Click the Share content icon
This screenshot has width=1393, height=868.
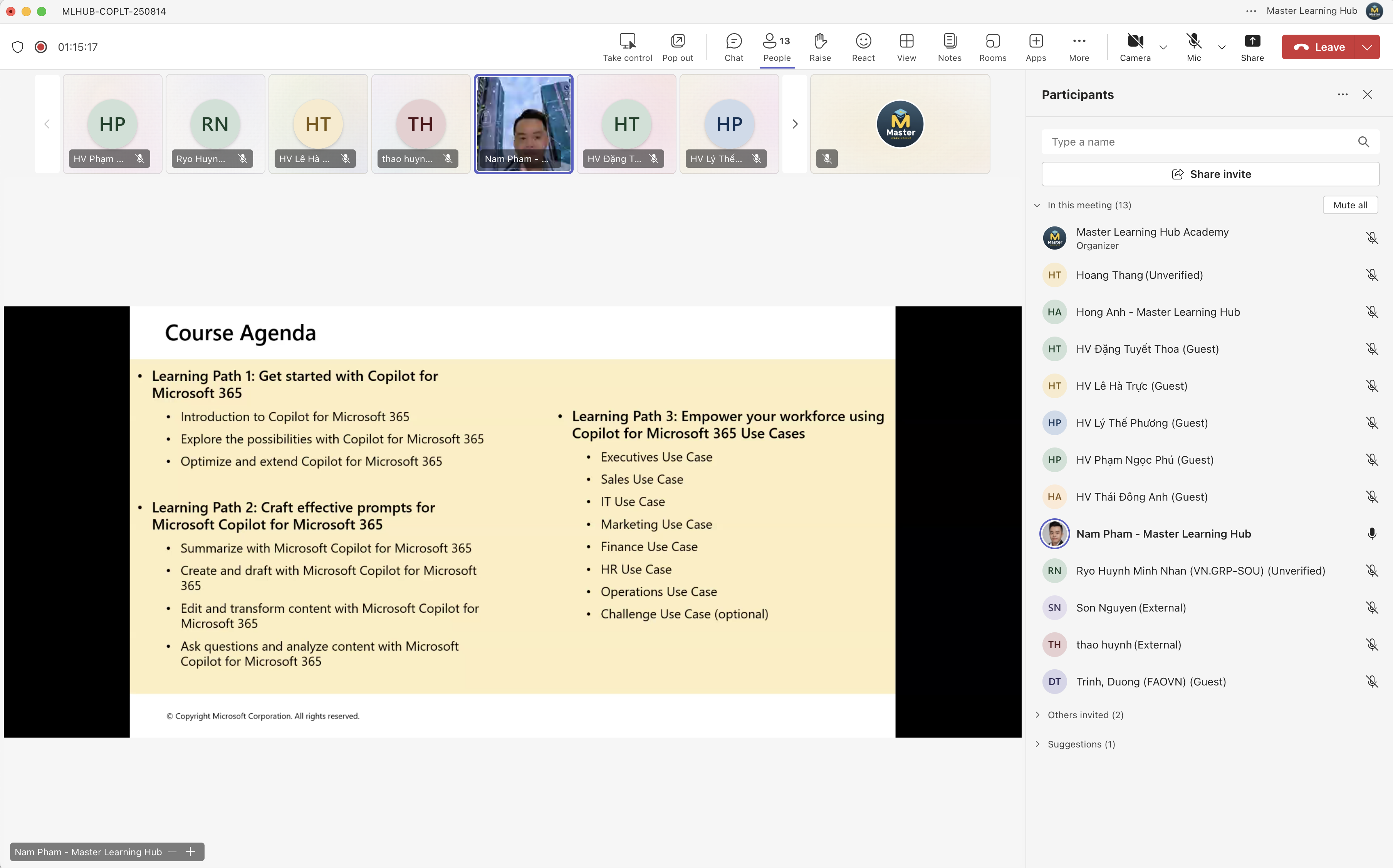(x=1252, y=41)
